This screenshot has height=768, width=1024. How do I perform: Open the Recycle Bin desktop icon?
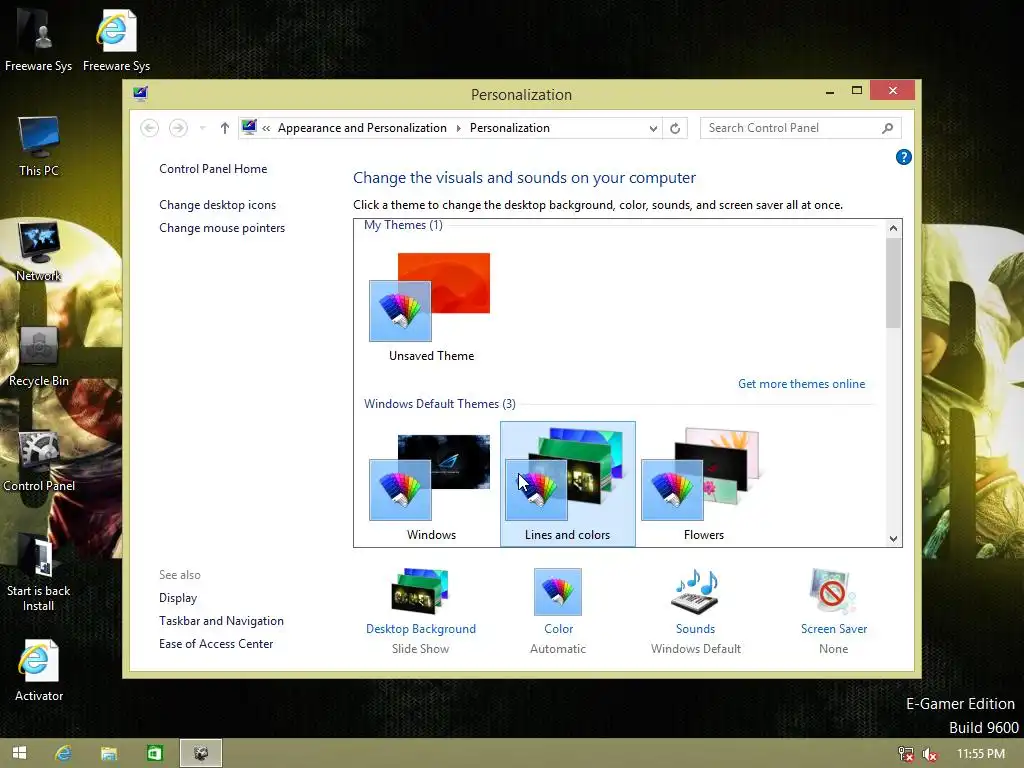point(39,357)
